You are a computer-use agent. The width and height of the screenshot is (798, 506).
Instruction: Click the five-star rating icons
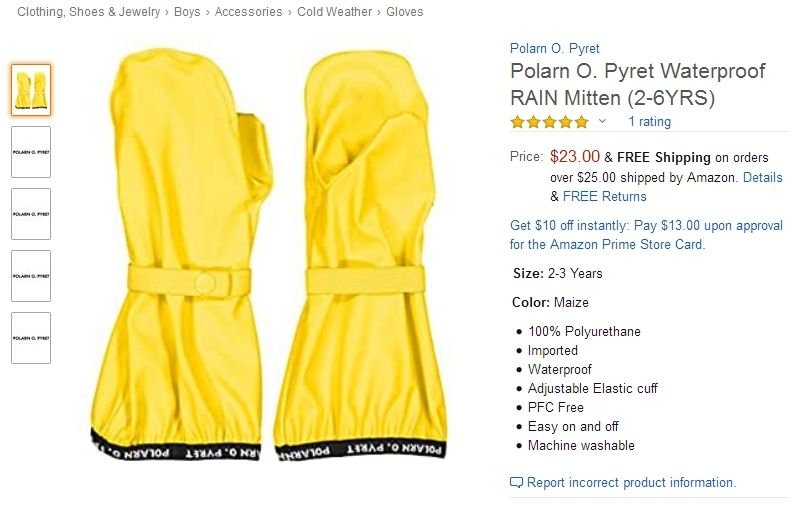click(x=550, y=122)
